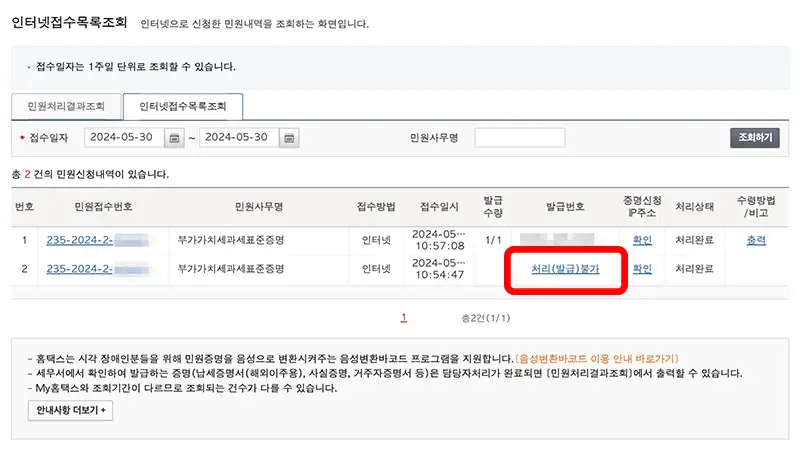
Task: Click 인터넷 접수방법 cell in row 2
Action: point(376,269)
